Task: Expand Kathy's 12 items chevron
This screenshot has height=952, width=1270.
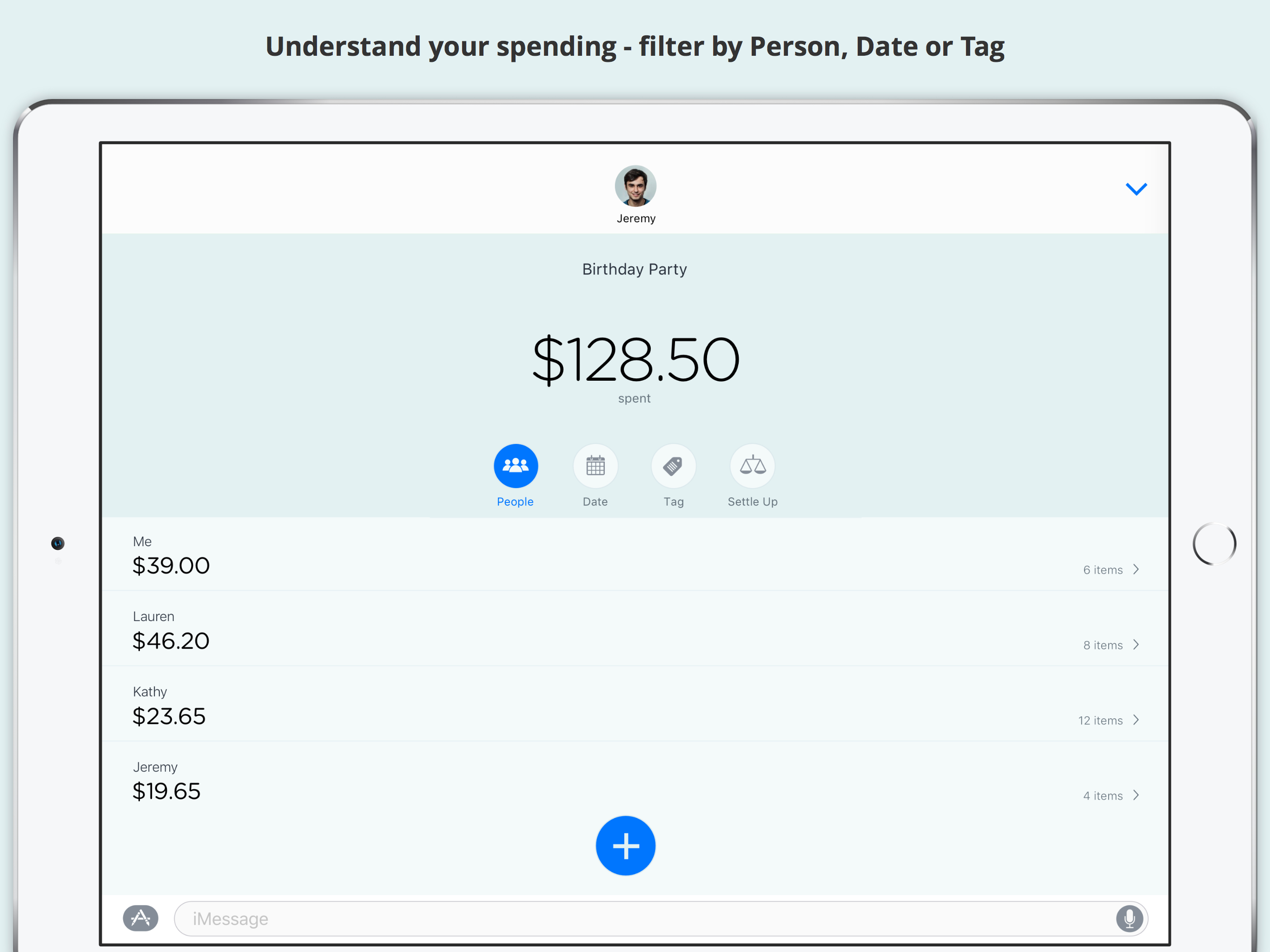Action: click(x=1136, y=720)
